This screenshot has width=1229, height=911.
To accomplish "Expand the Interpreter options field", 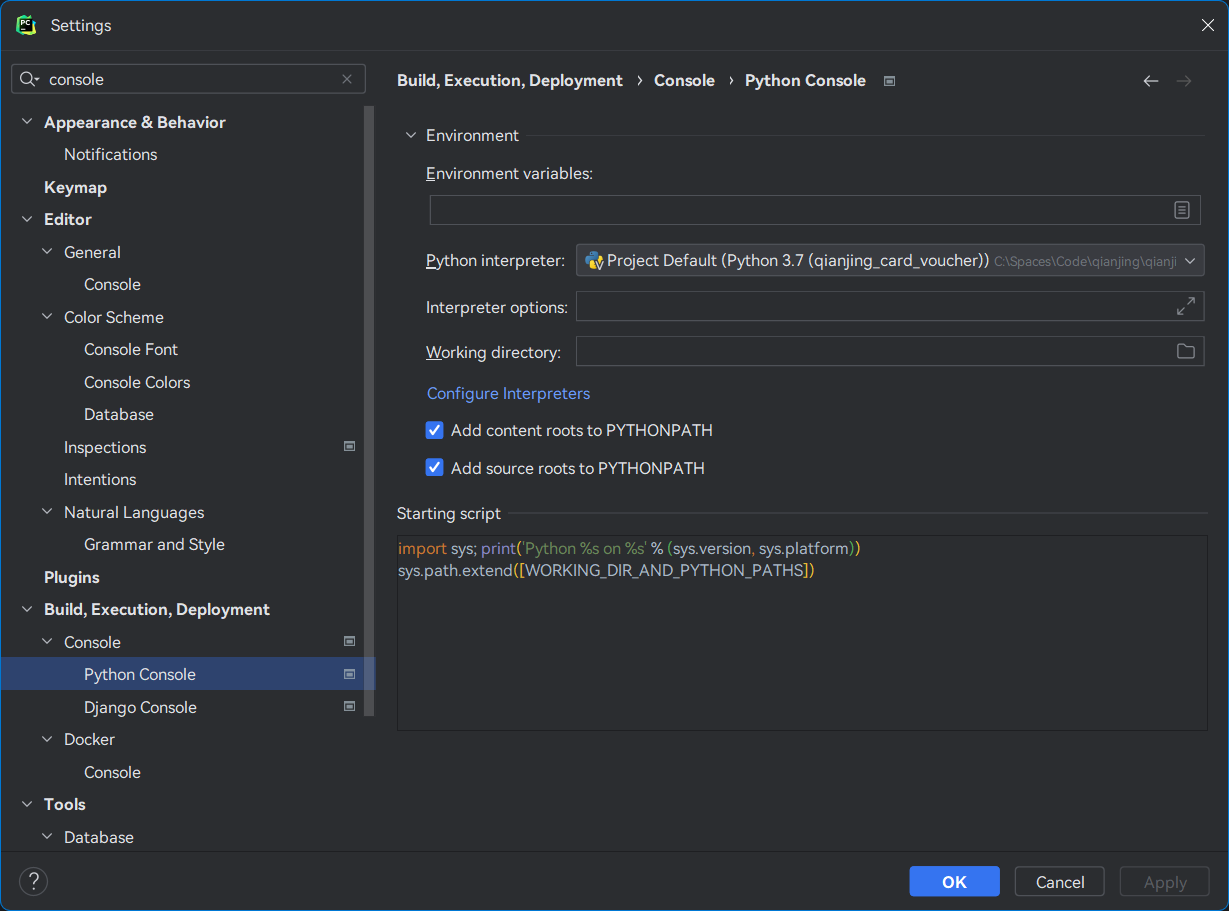I will pos(1186,307).
